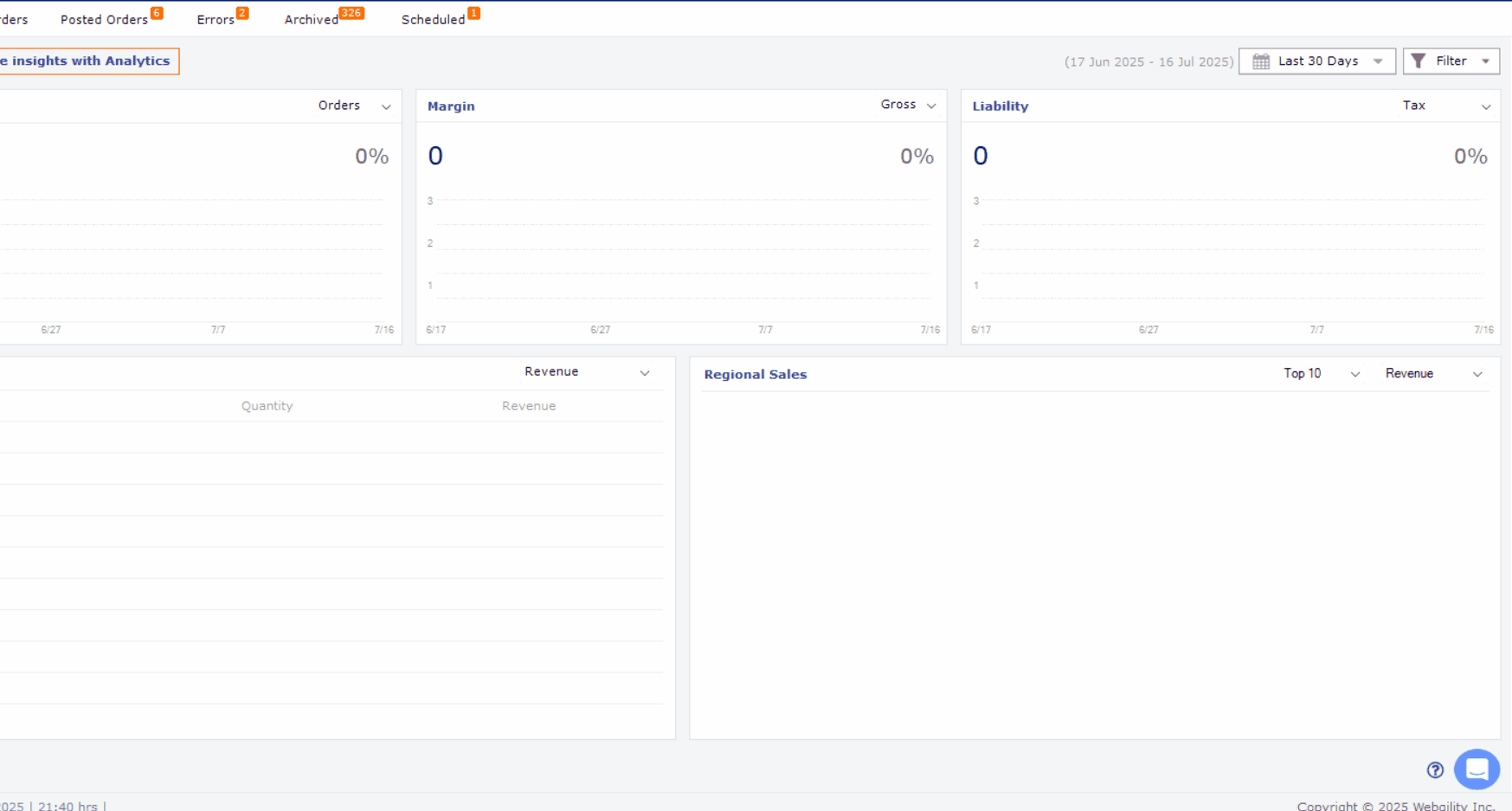Click the Errors count badge
The height and width of the screenshot is (811, 1512).
[242, 13]
